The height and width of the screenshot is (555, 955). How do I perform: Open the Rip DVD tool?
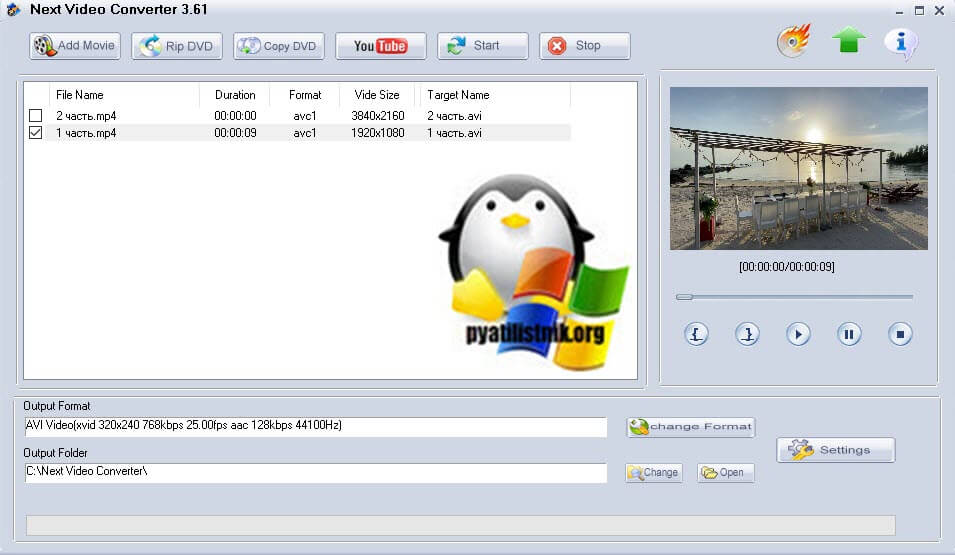176,46
